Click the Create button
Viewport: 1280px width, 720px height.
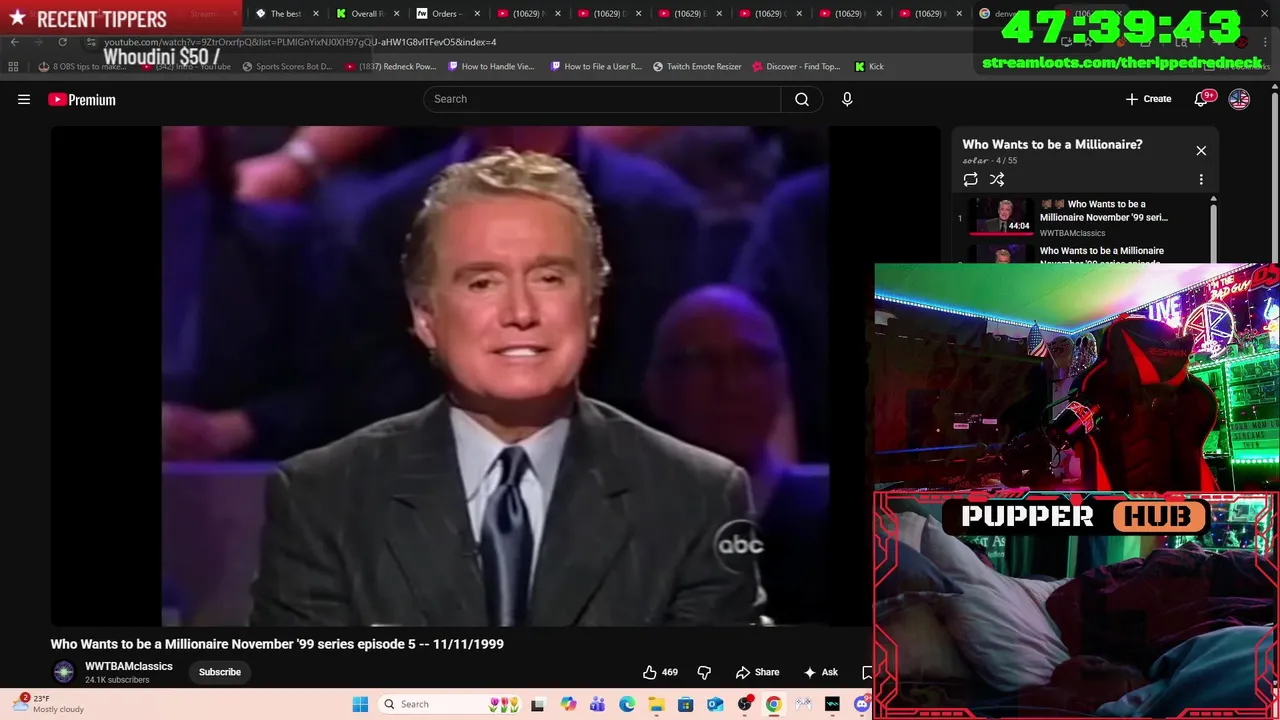coord(1148,99)
